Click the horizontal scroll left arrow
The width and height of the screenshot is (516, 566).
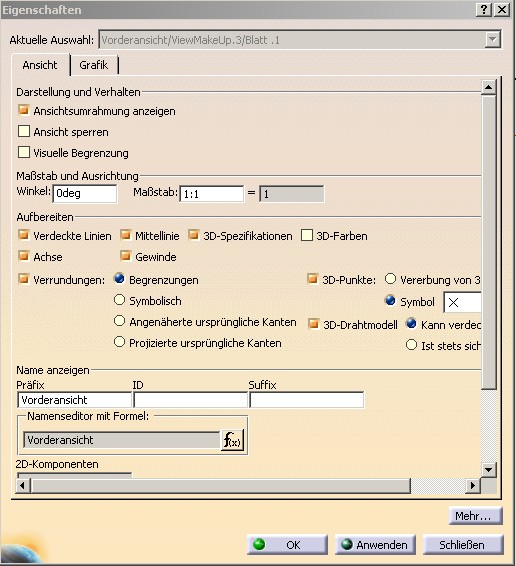click(22, 486)
